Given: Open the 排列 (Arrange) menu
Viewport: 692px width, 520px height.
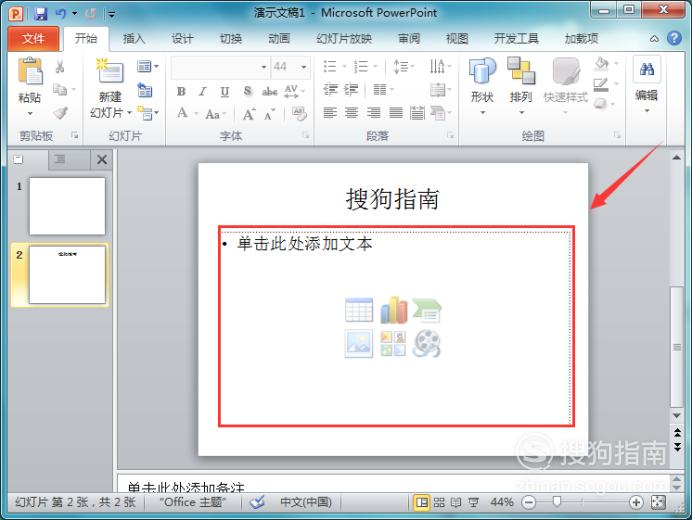Looking at the screenshot, I should (521, 85).
